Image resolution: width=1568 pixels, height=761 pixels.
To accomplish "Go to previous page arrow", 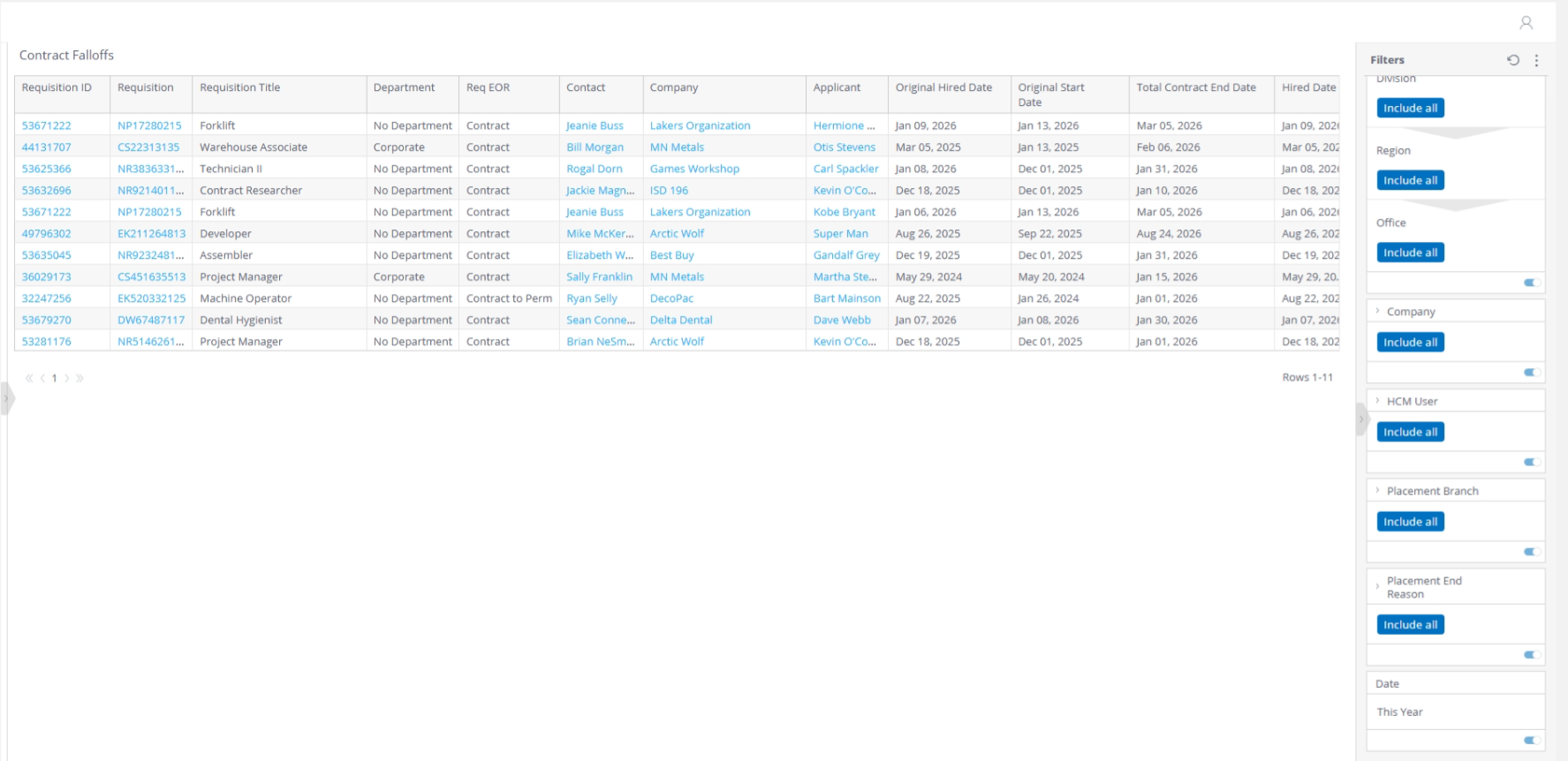I will click(42, 378).
